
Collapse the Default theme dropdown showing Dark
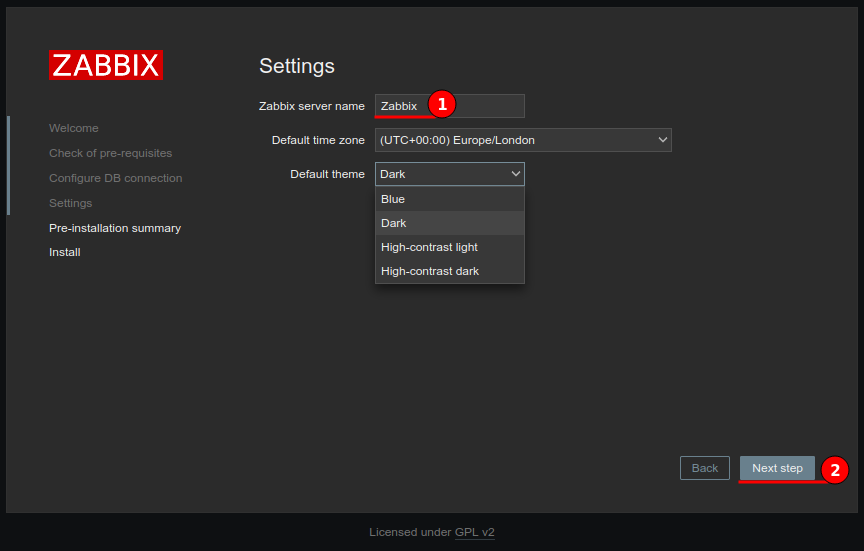click(x=450, y=174)
